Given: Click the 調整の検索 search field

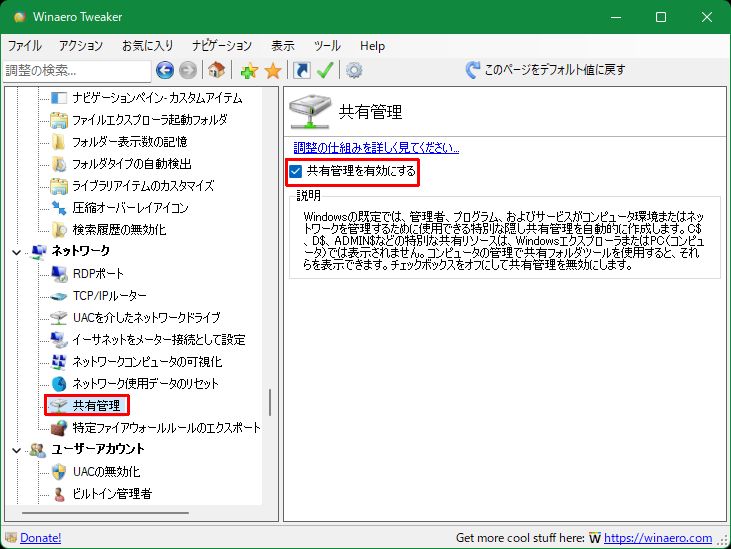Looking at the screenshot, I should click(77, 70).
